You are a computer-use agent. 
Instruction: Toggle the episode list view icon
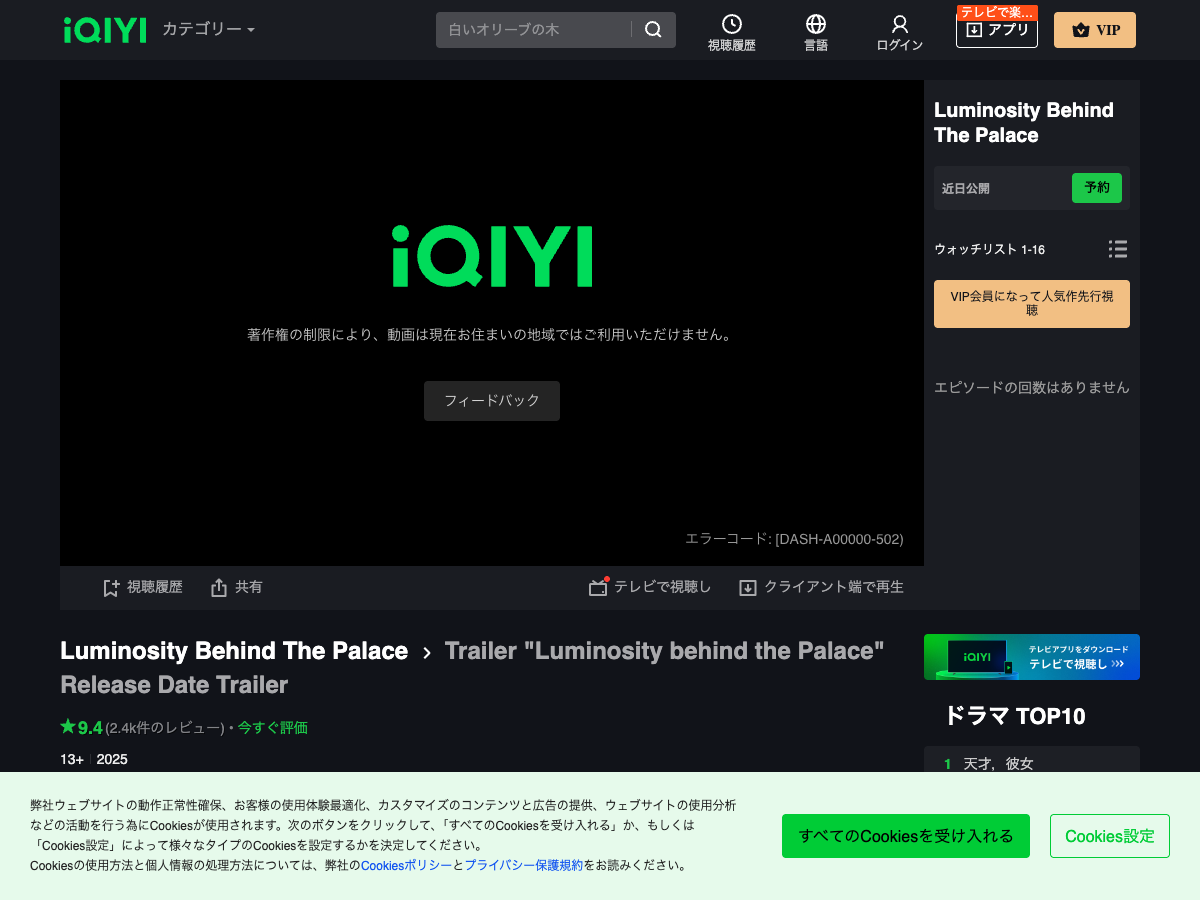coord(1118,249)
